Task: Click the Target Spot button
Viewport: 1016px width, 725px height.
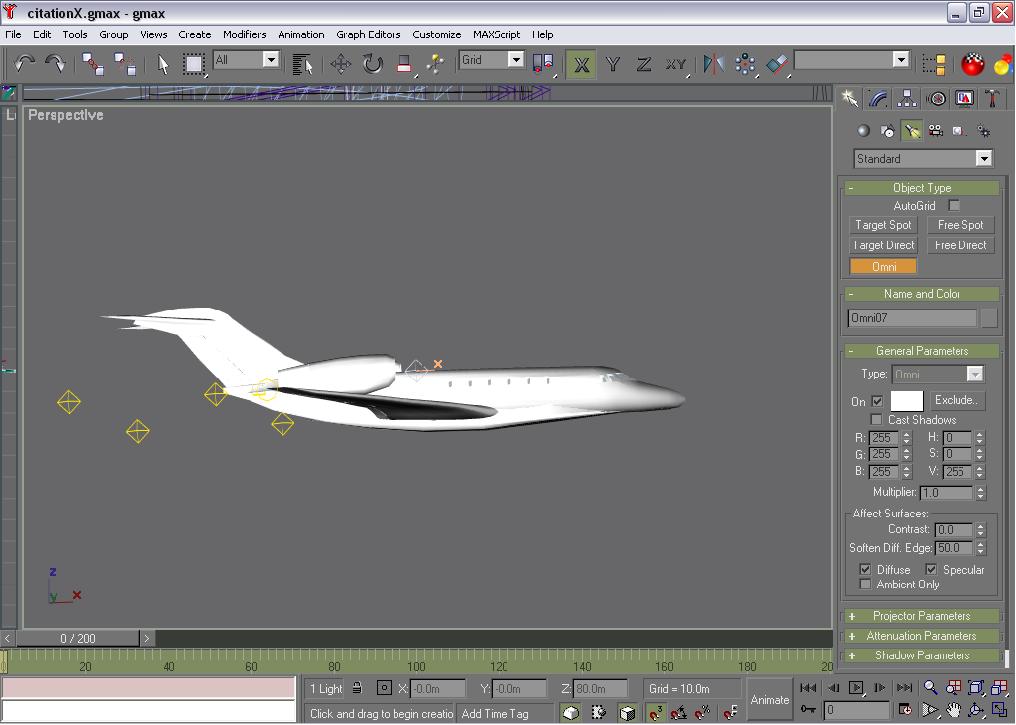Action: [883, 225]
